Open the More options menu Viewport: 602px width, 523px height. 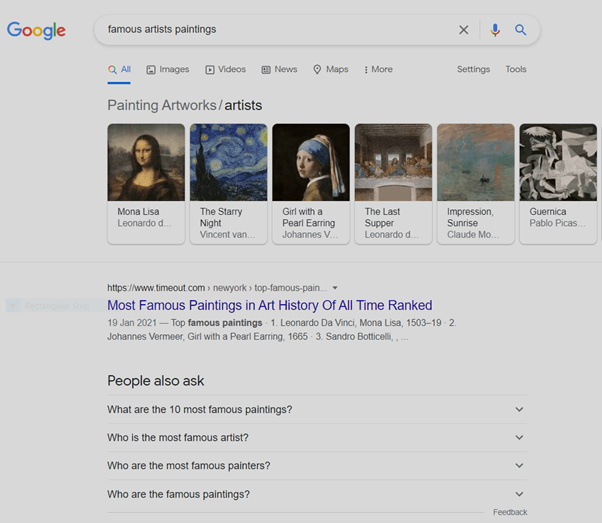(378, 70)
